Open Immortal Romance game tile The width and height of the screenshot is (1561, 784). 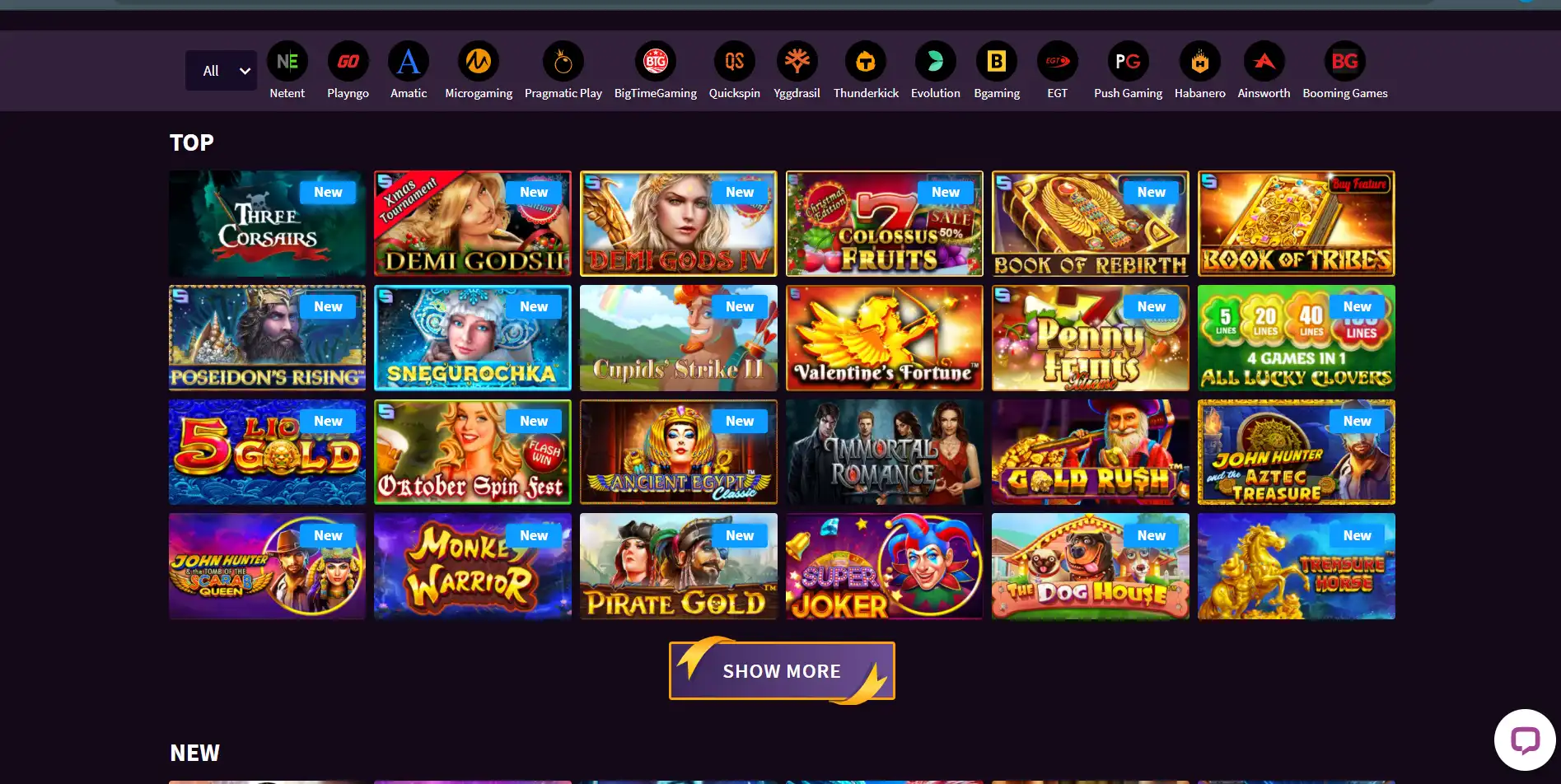point(885,452)
